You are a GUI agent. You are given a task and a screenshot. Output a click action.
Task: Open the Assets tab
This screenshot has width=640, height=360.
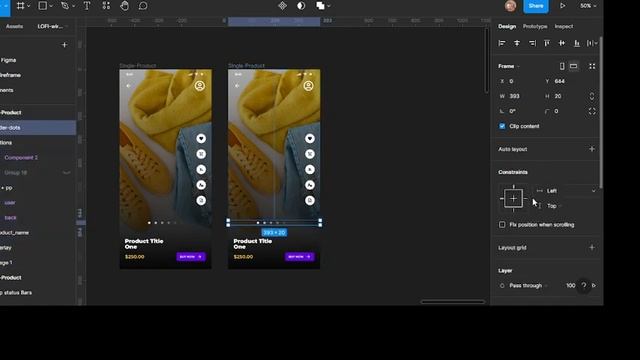coord(14,26)
